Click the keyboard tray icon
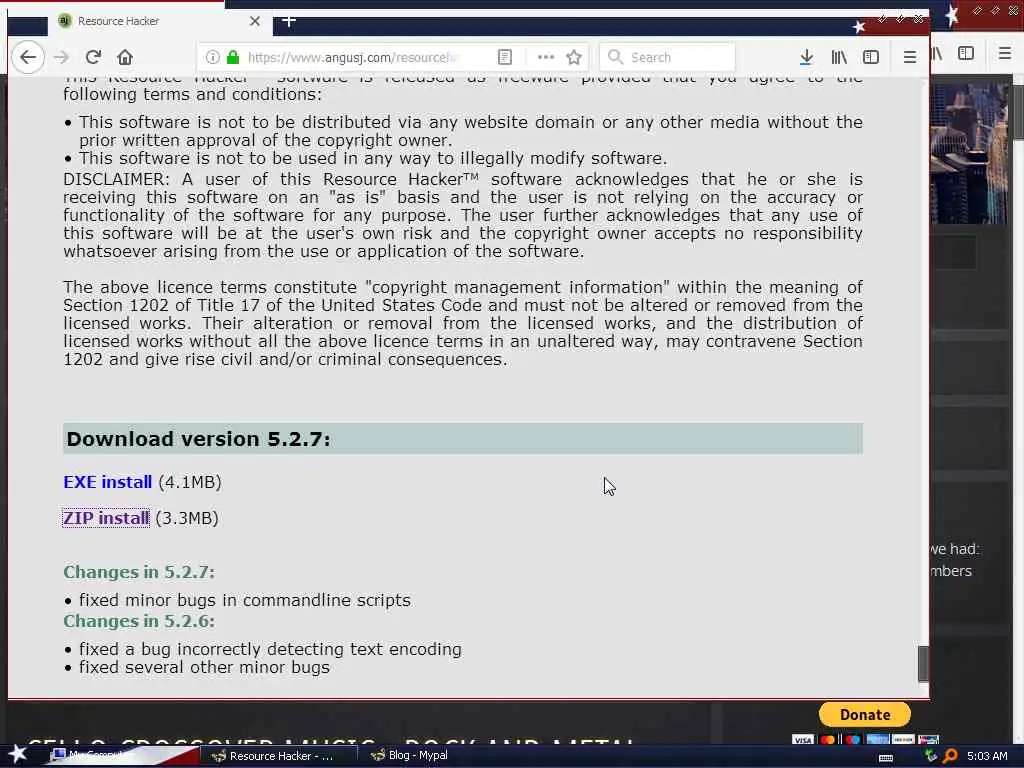 tap(886, 757)
